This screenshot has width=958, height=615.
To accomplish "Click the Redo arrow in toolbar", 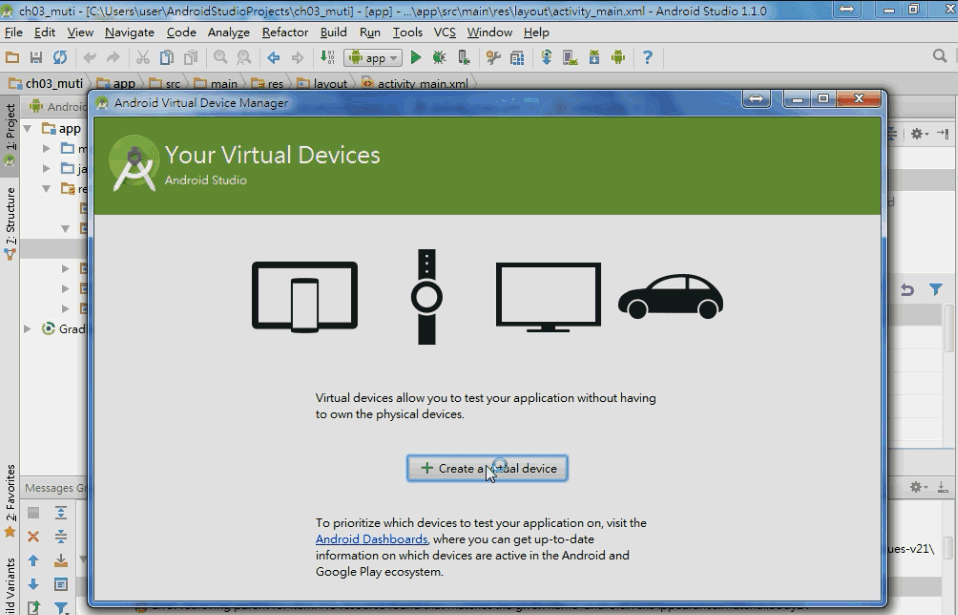I will [x=113, y=57].
